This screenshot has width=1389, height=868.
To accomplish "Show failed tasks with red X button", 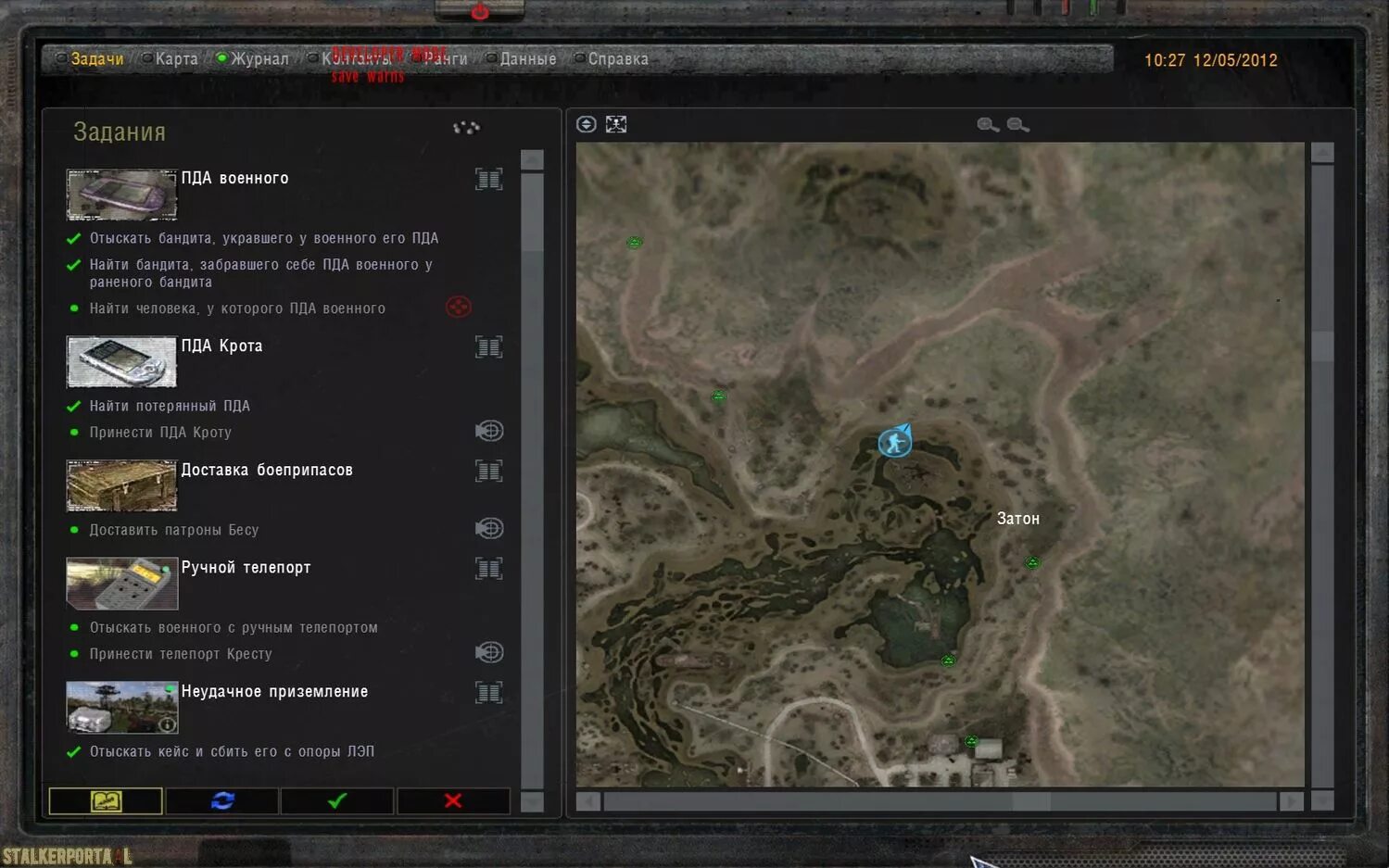I will (x=453, y=800).
